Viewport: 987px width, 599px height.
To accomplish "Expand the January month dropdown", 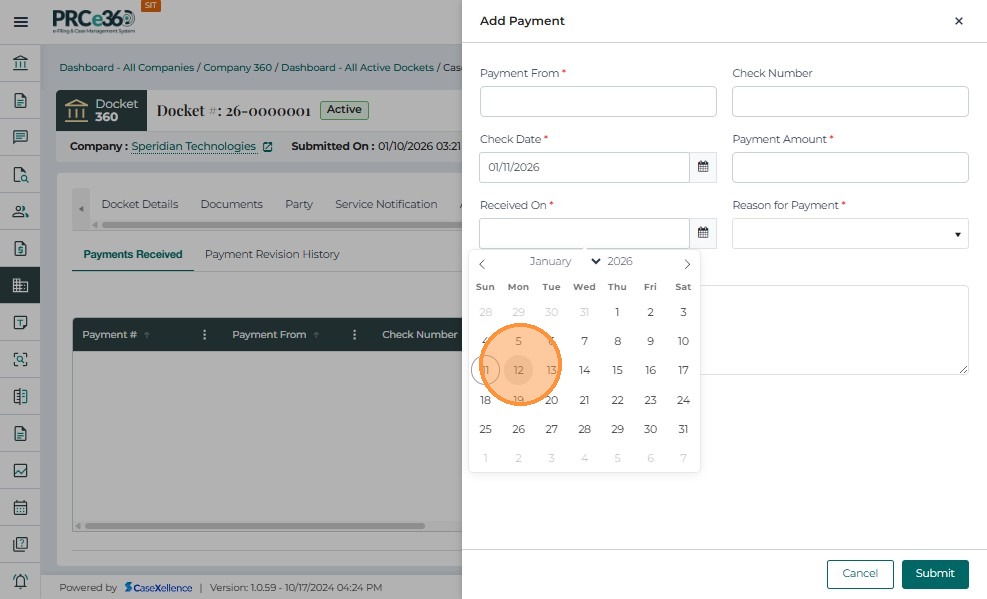I will (565, 262).
